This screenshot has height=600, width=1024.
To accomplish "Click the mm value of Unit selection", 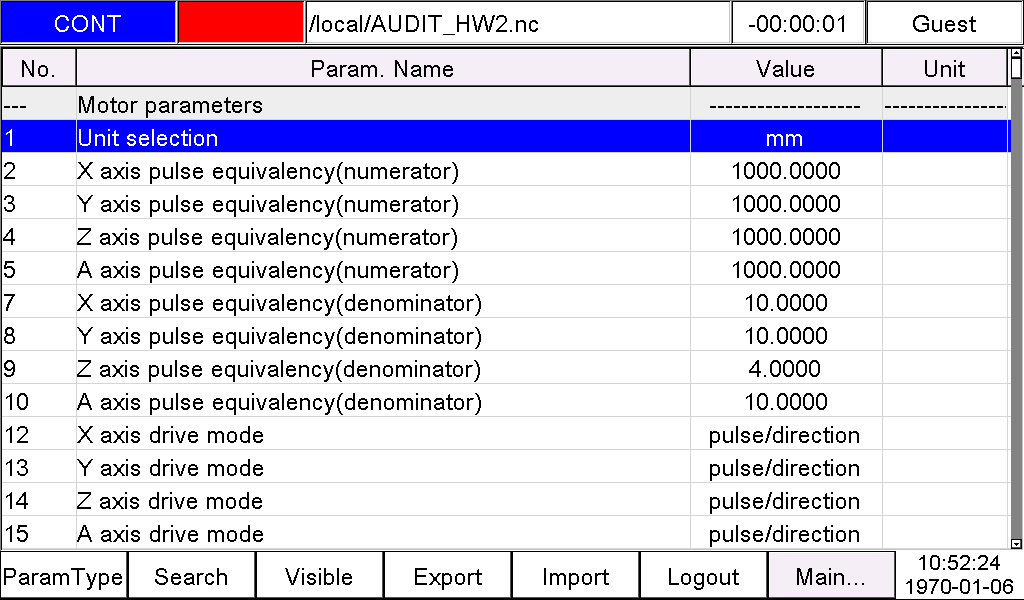I will [x=786, y=138].
